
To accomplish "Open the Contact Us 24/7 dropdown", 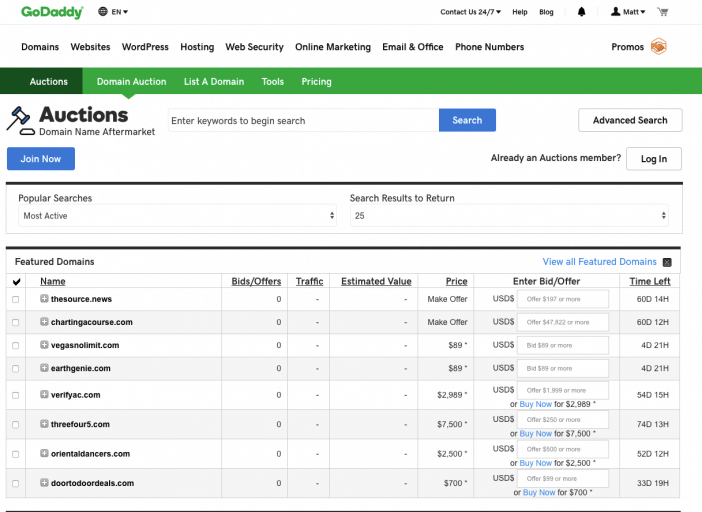I will (x=471, y=12).
